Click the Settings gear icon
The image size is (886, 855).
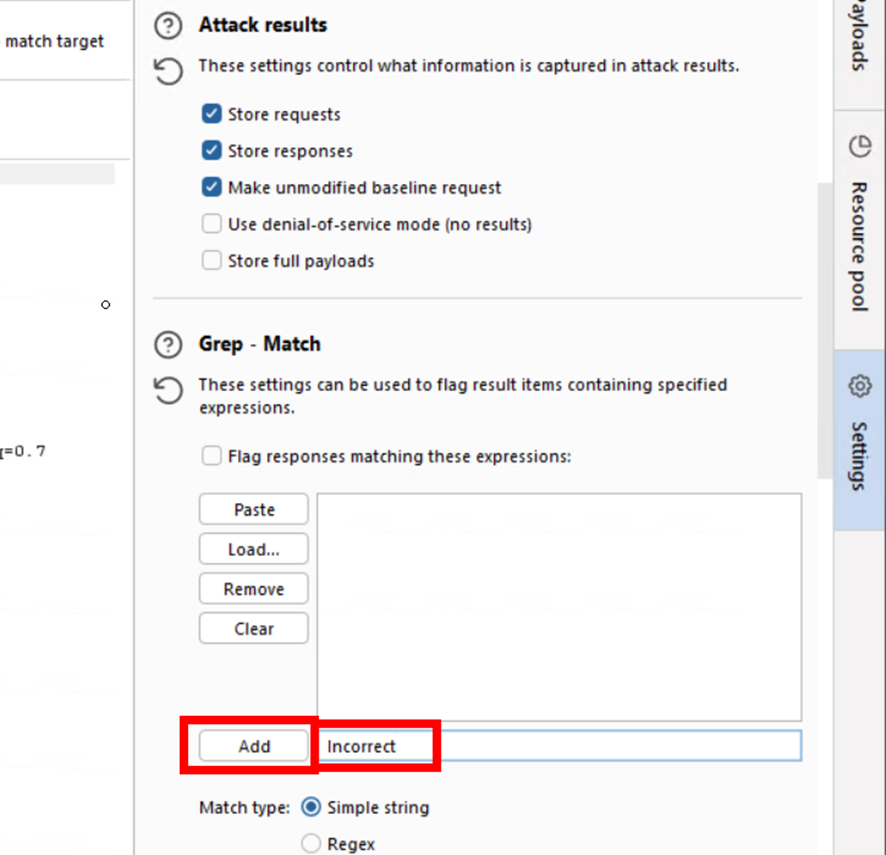point(859,386)
